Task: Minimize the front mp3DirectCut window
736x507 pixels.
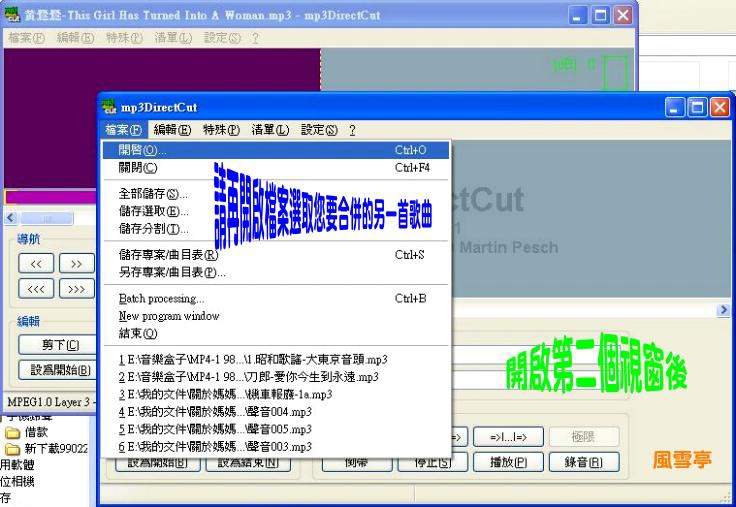Action: click(675, 108)
